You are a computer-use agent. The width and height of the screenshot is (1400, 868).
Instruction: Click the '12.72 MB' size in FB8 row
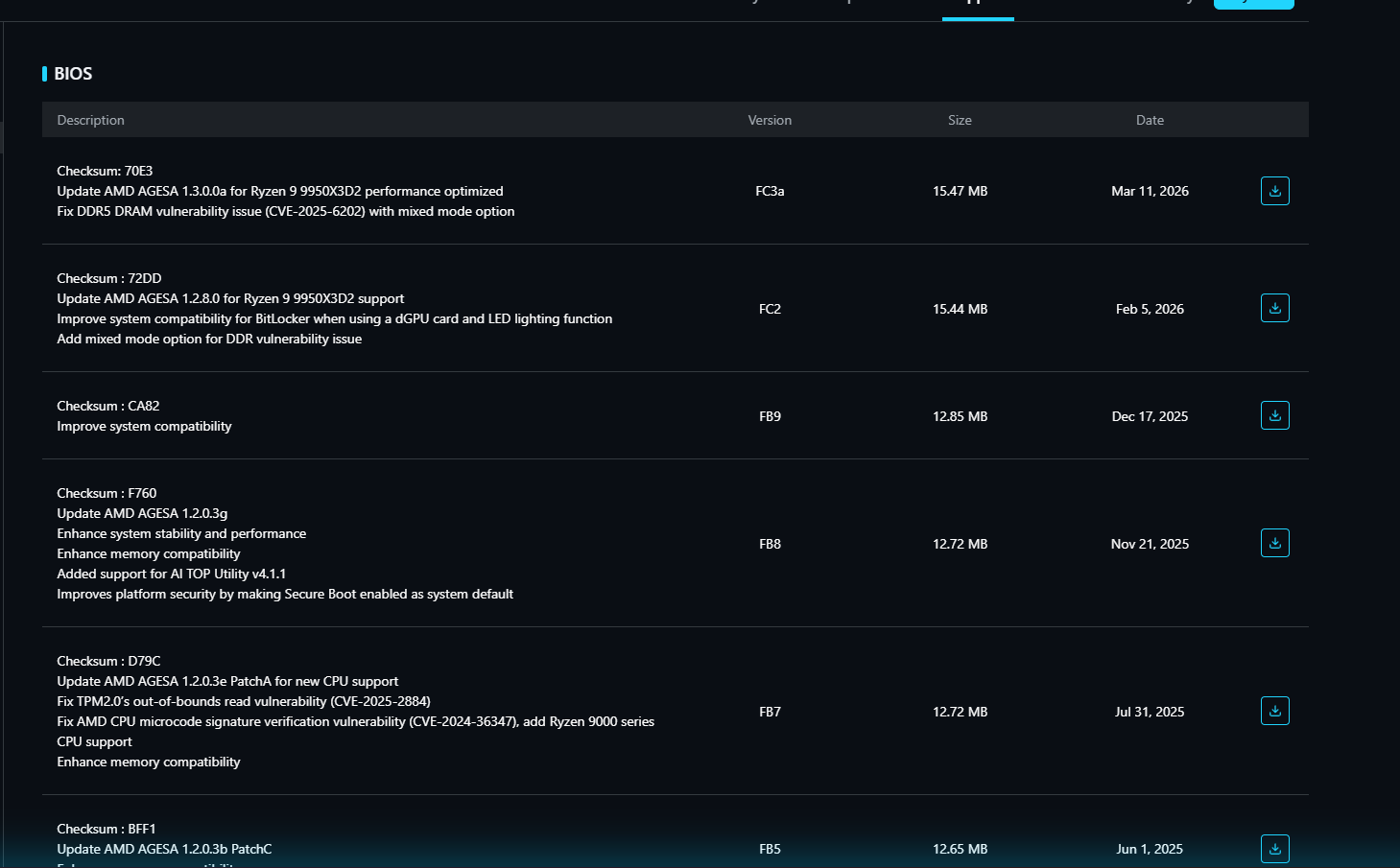point(960,544)
